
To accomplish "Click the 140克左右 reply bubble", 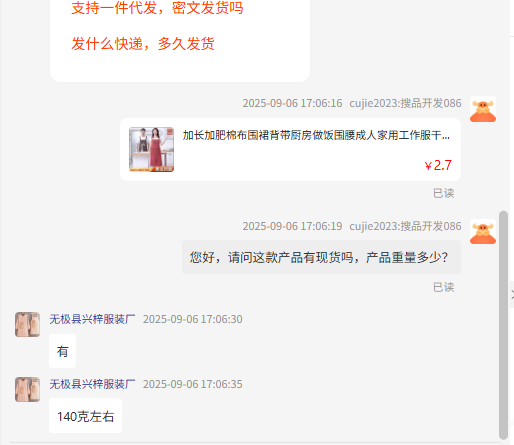I will click(x=85, y=416).
